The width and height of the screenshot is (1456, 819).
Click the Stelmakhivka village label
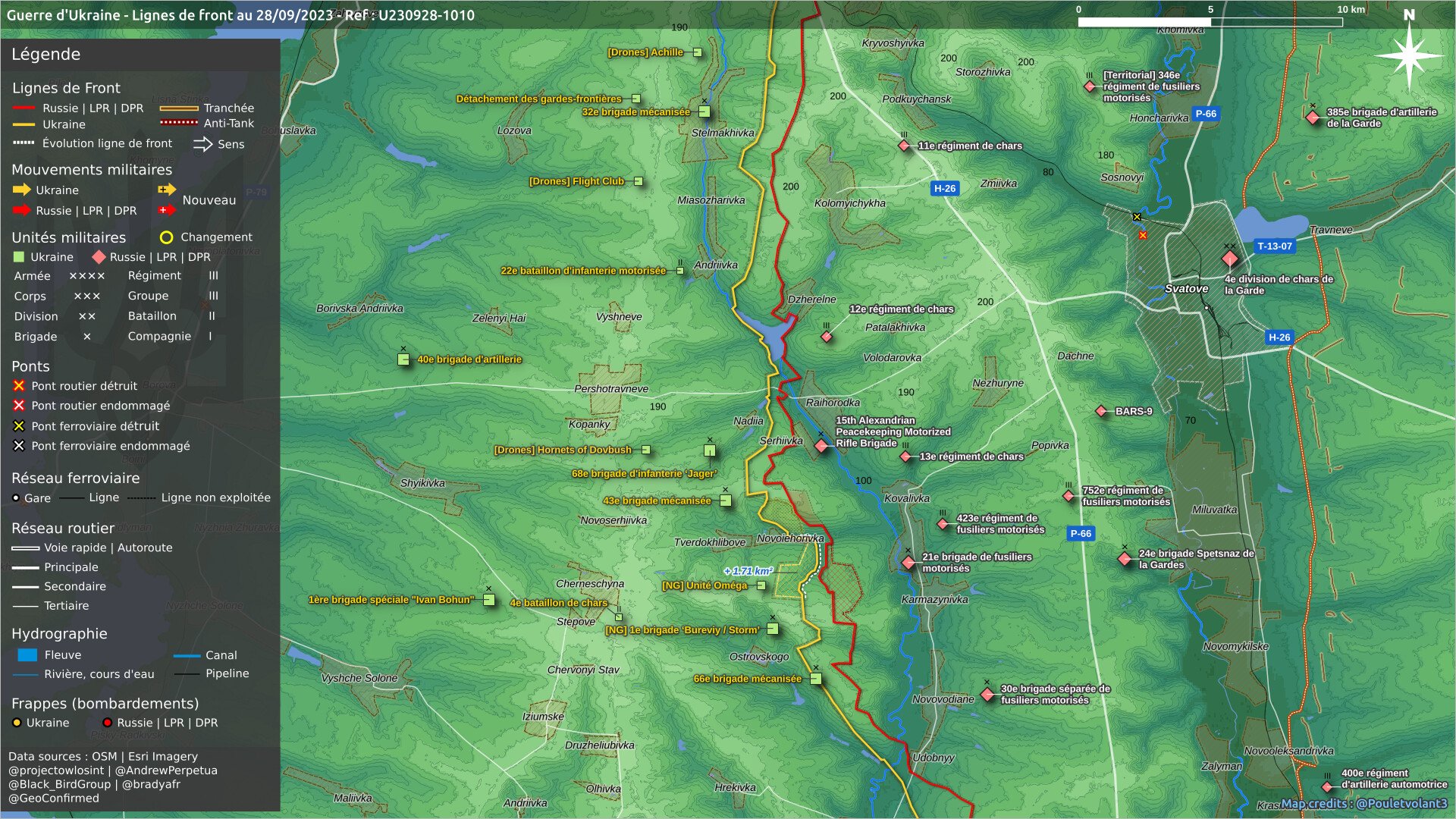coord(723,133)
